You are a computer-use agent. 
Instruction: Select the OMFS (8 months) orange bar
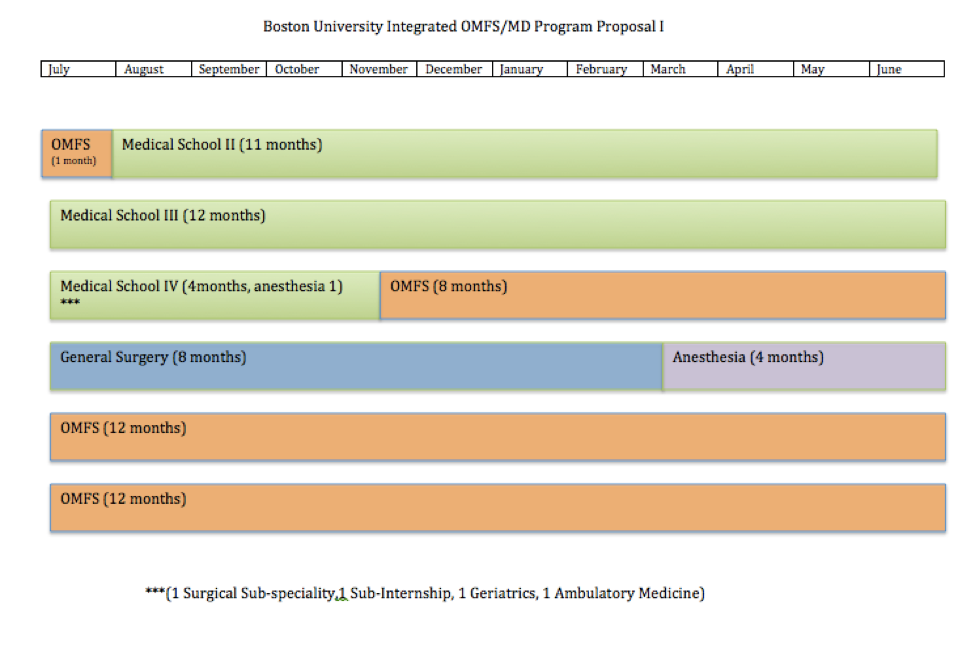662,295
